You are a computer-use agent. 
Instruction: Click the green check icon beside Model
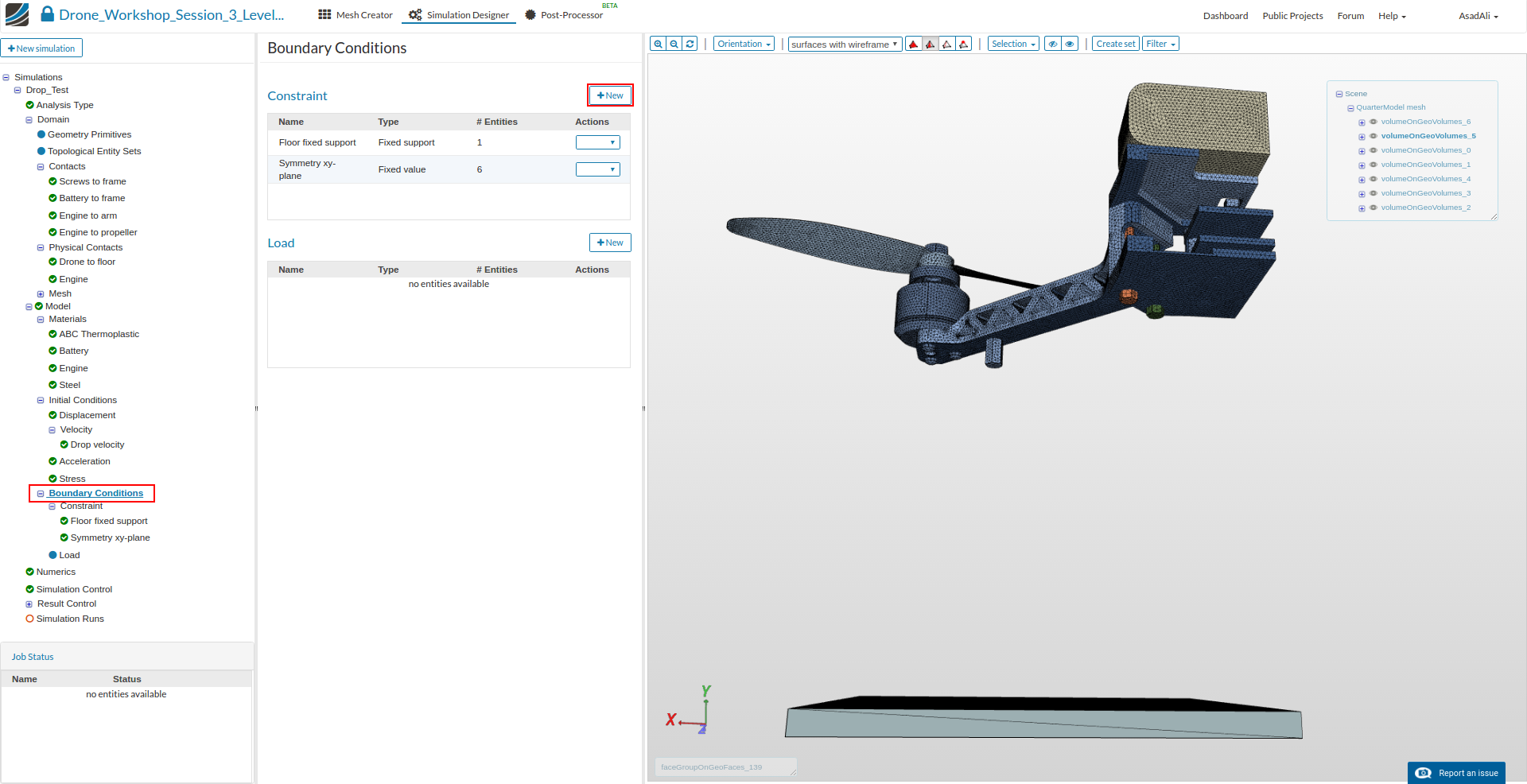click(39, 306)
